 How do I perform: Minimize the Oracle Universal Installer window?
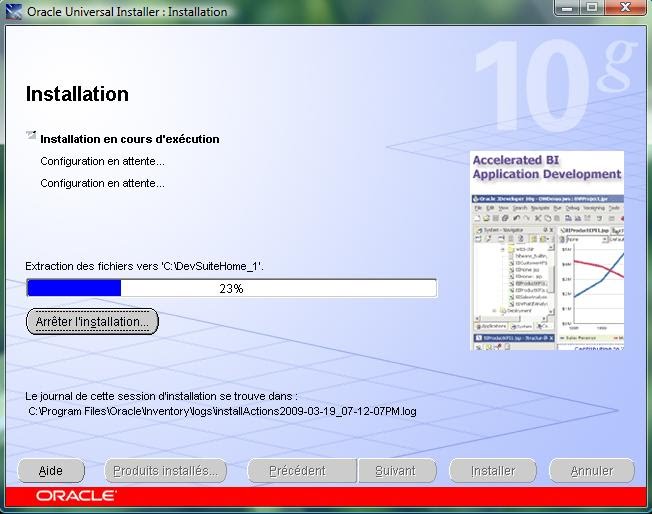(x=568, y=7)
